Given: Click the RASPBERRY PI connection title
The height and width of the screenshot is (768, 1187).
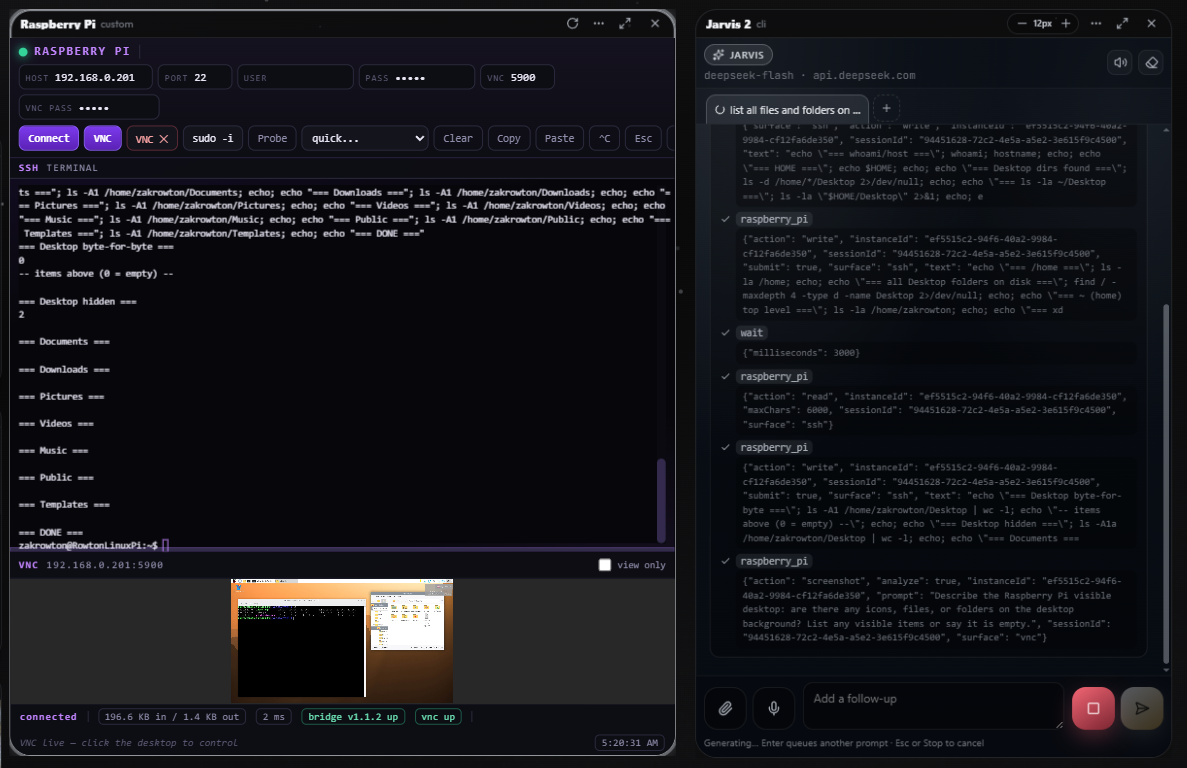Looking at the screenshot, I should [81, 51].
